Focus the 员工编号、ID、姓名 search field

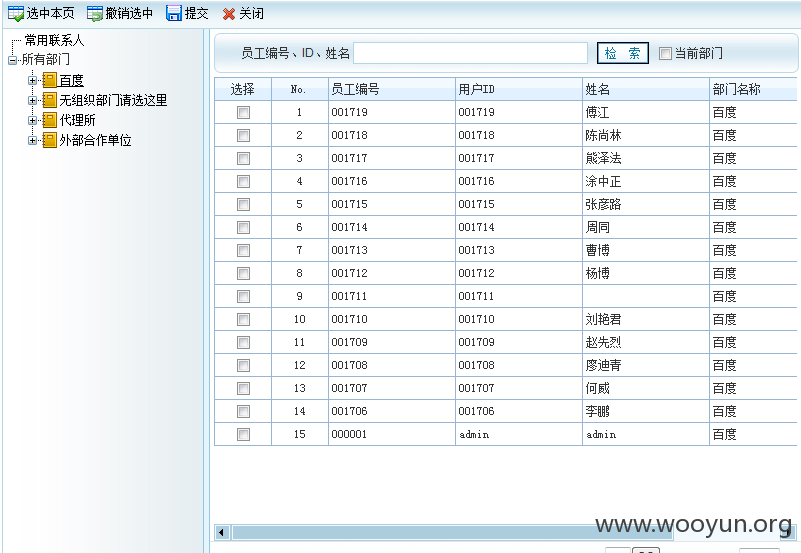[470, 53]
